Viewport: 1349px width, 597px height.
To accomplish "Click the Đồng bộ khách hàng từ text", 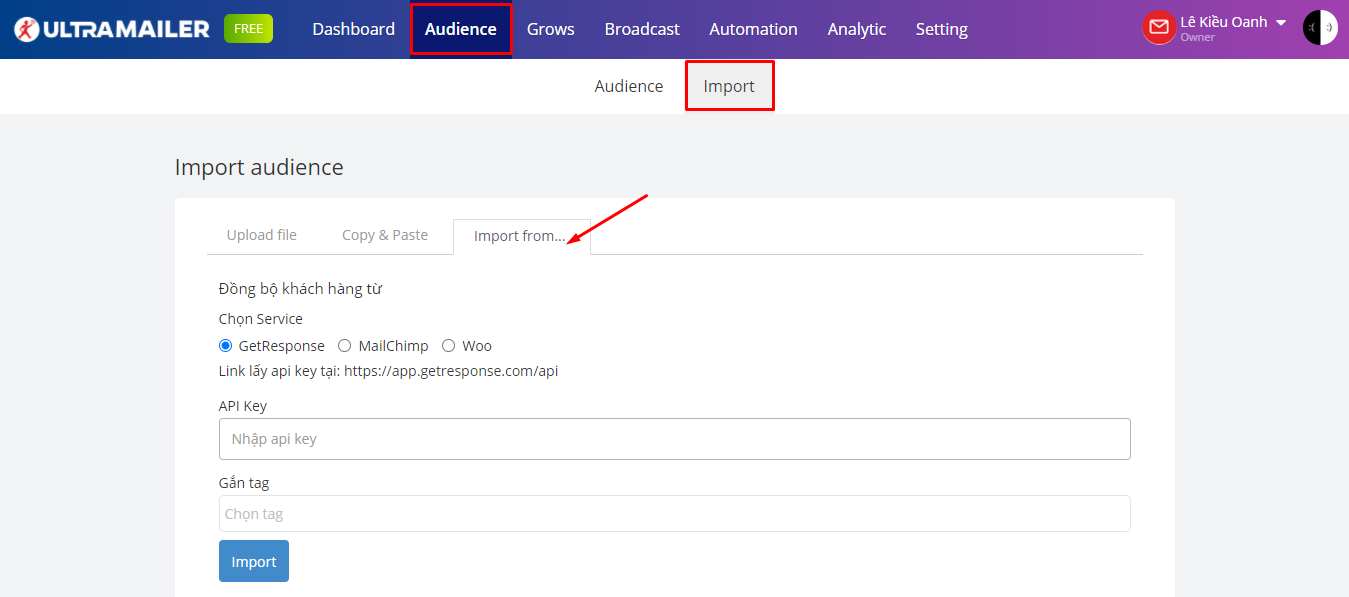I will tap(300, 289).
